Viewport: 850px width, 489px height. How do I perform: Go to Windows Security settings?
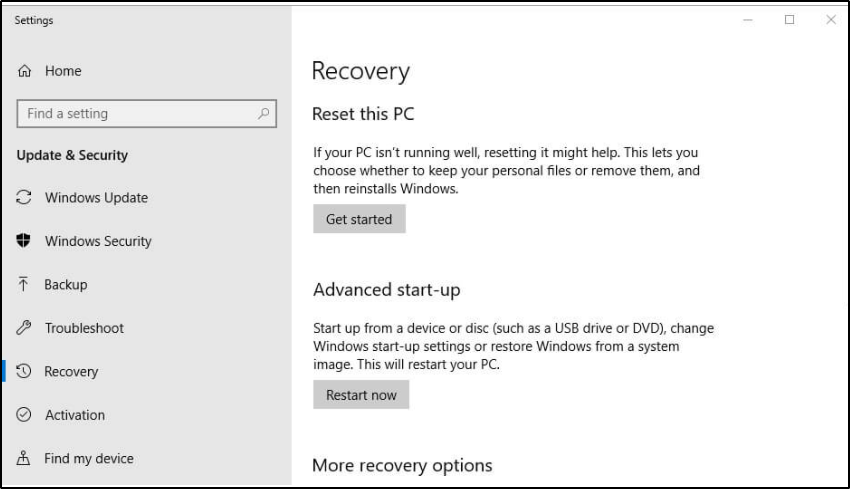click(98, 241)
